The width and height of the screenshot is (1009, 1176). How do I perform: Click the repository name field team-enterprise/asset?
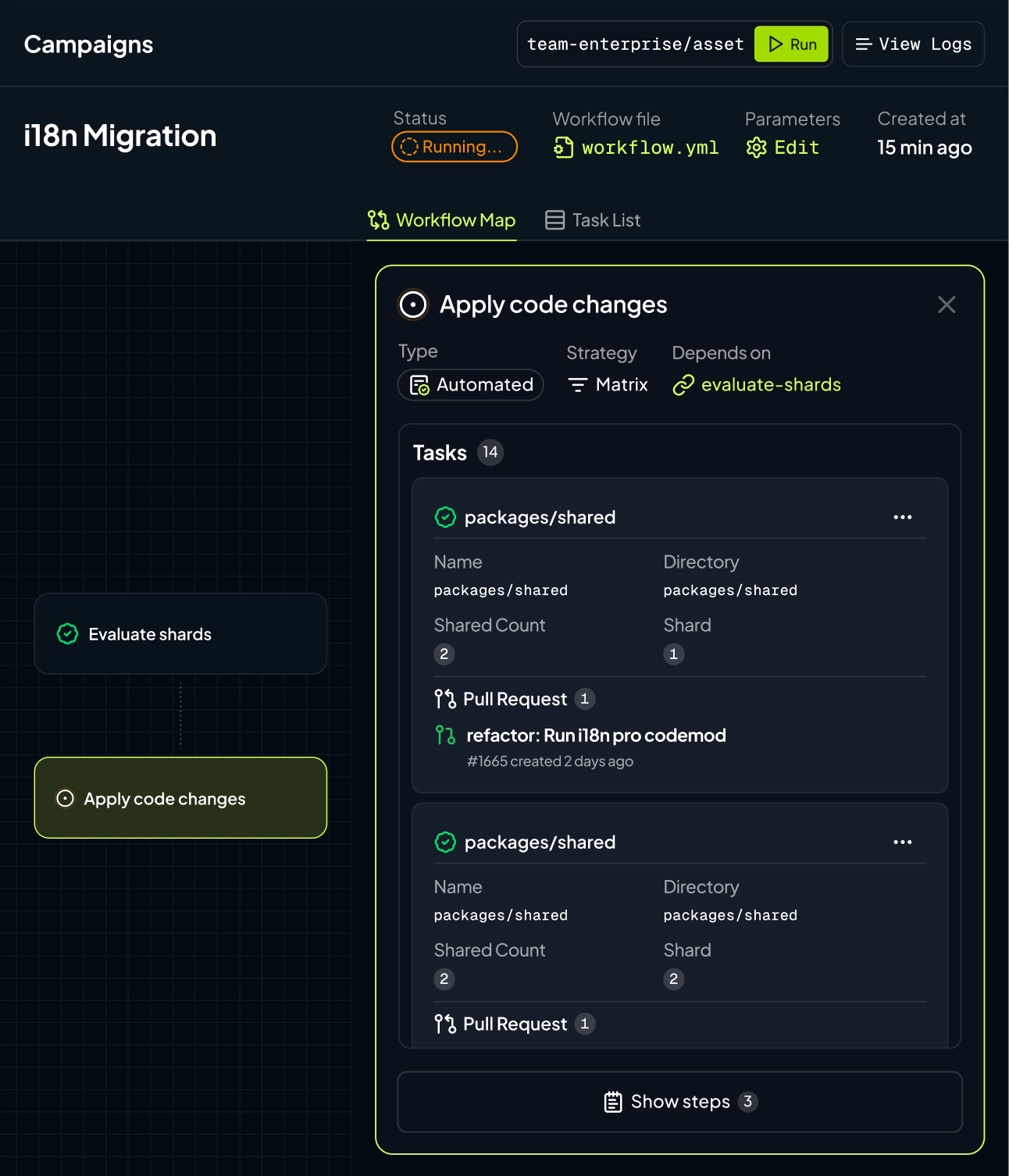[635, 45]
